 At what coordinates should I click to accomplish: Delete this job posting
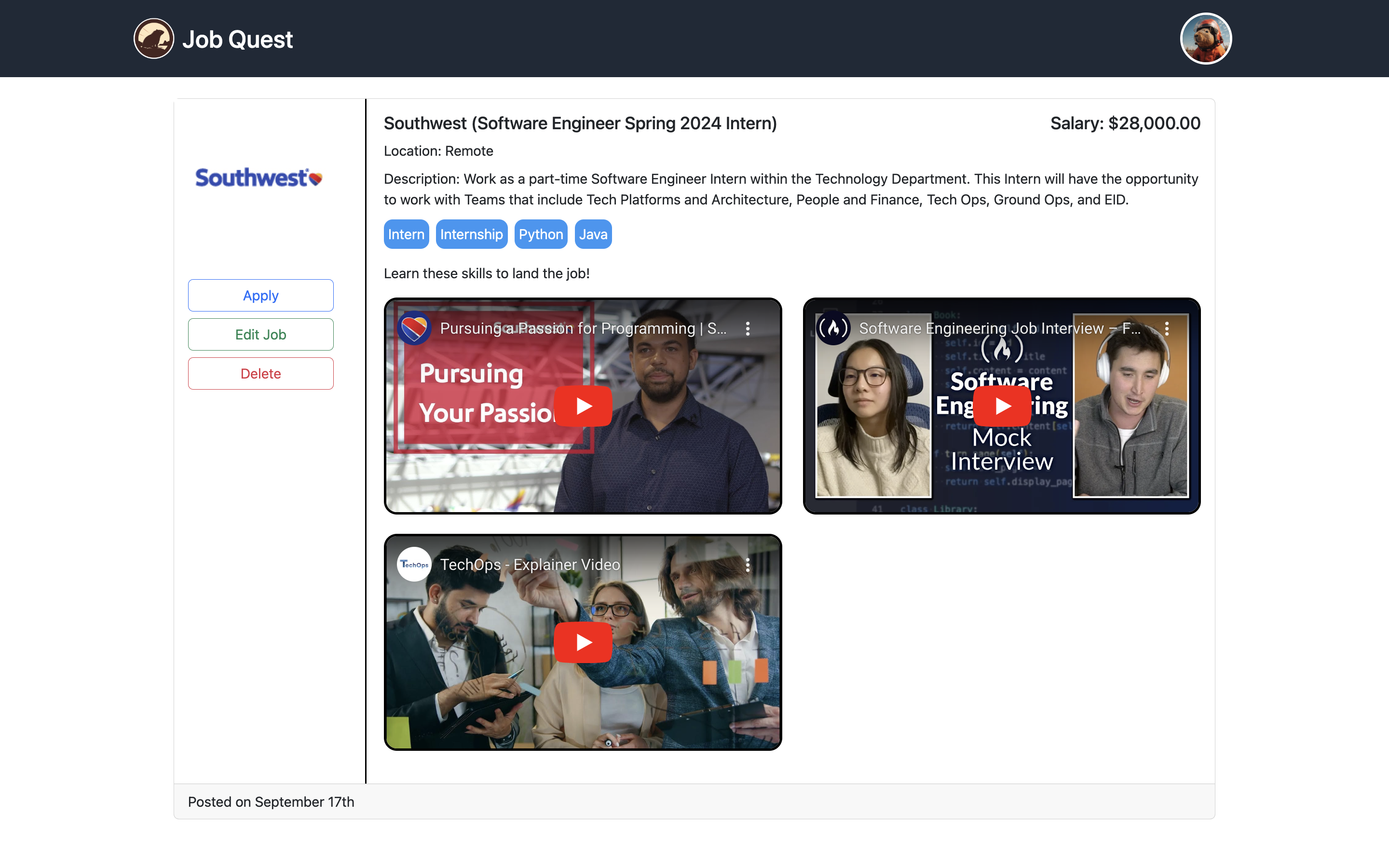[260, 374]
